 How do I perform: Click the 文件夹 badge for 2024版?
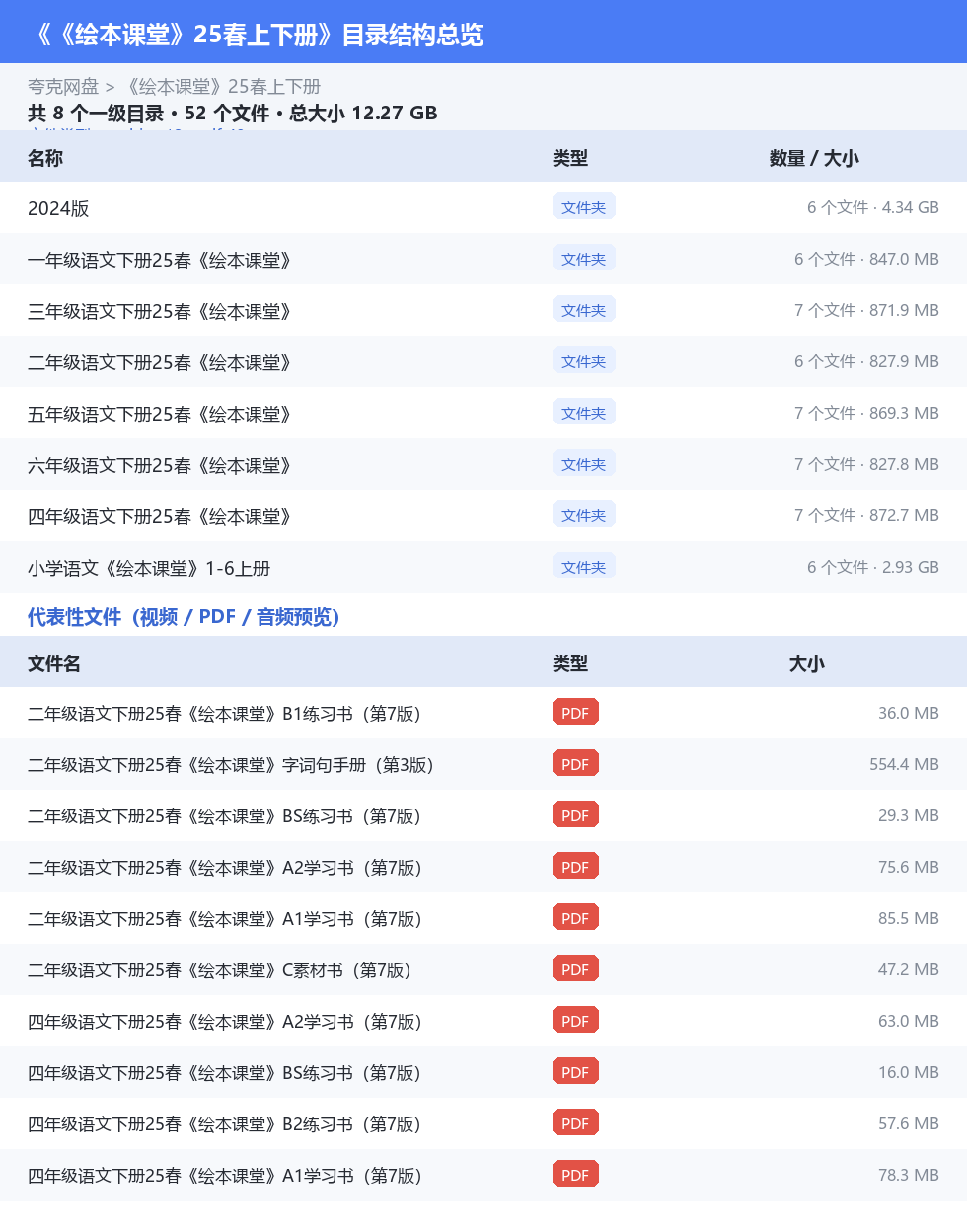(584, 206)
